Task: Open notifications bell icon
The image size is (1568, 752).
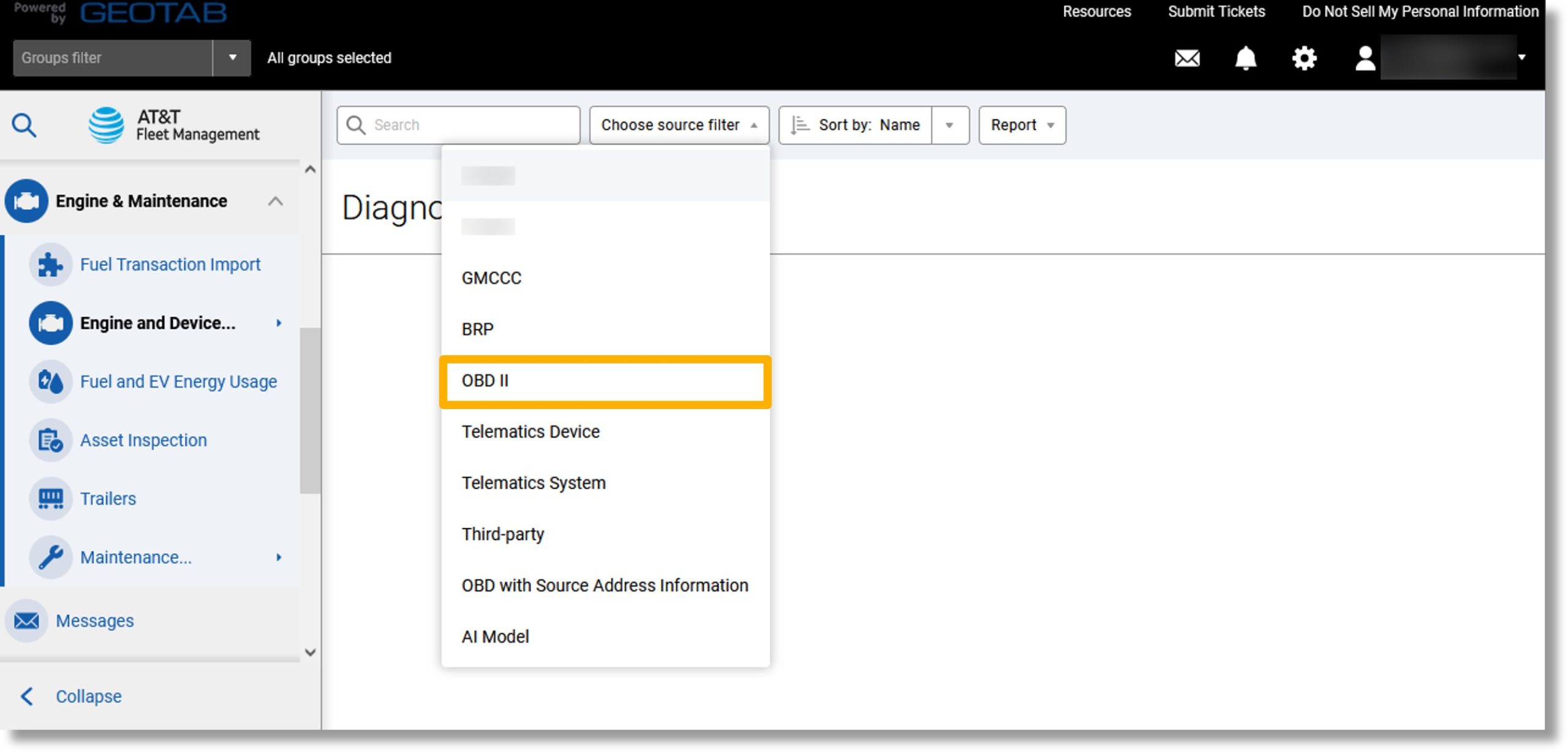Action: coord(1245,58)
